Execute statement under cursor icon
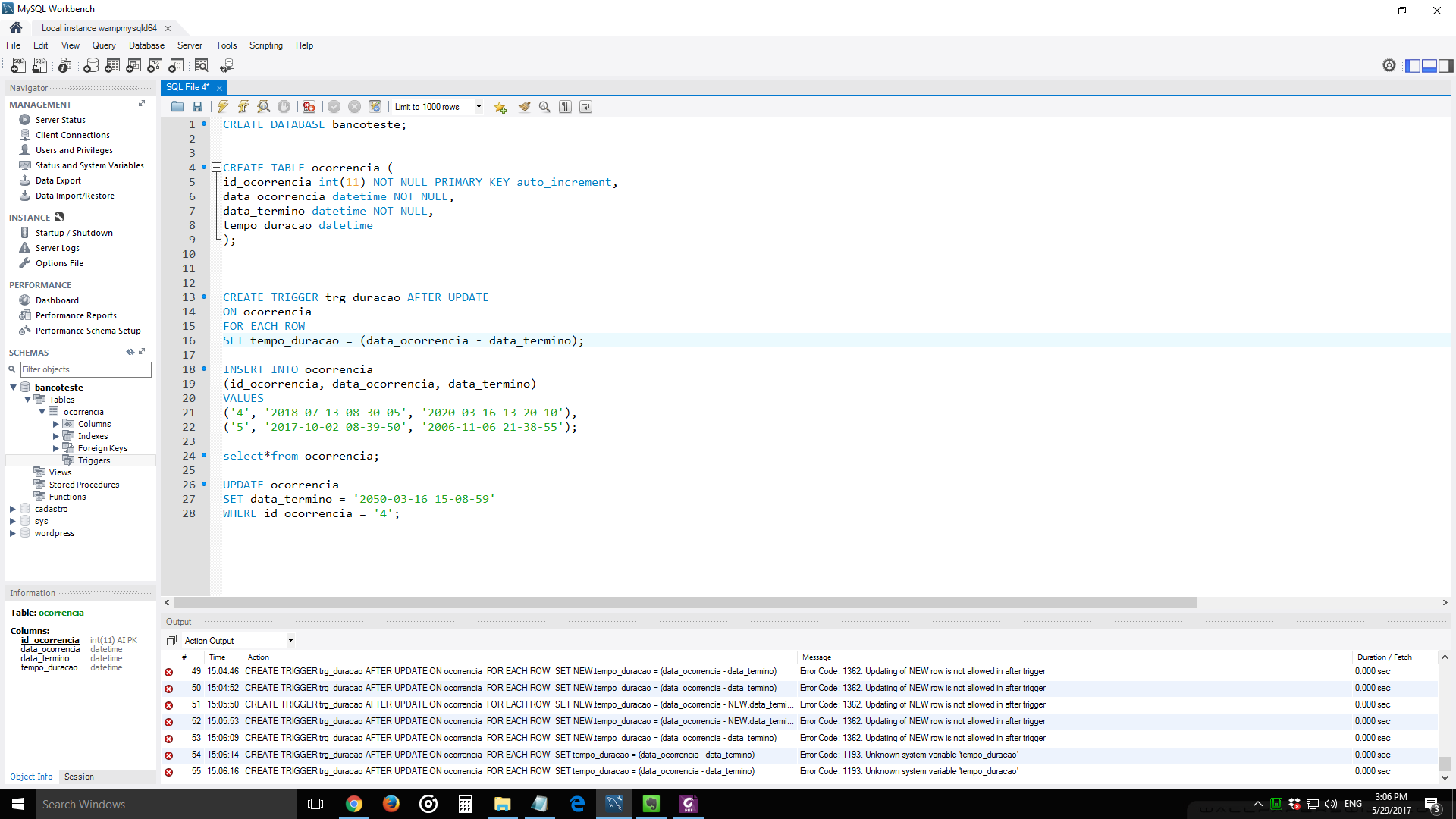The height and width of the screenshot is (819, 1456). pyautogui.click(x=243, y=107)
